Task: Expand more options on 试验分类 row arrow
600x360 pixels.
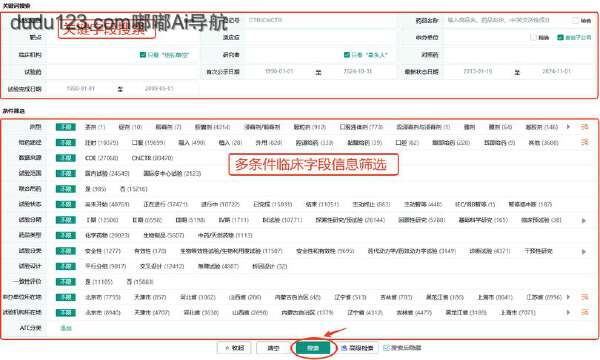Action: click(584, 251)
